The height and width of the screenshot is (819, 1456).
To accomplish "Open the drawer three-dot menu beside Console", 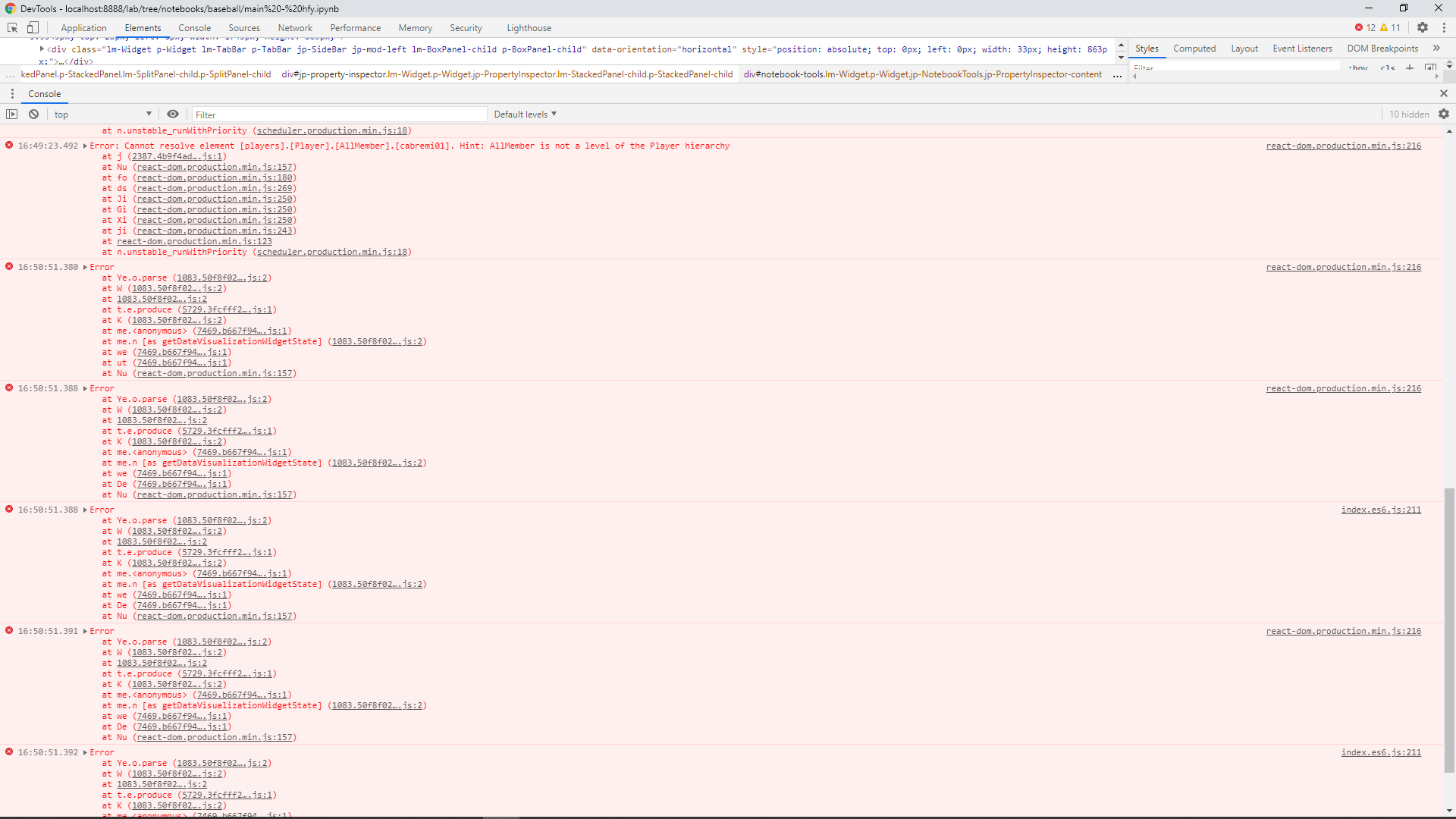I will point(12,94).
